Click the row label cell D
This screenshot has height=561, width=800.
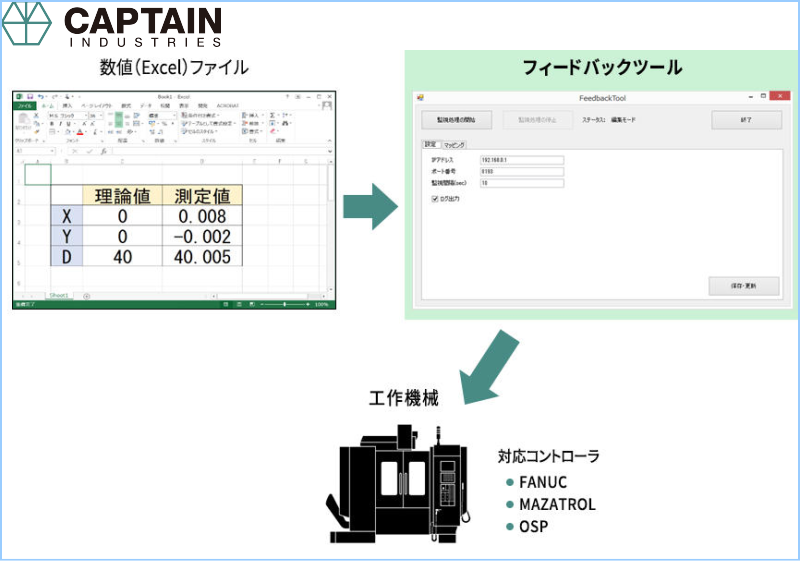(x=67, y=257)
